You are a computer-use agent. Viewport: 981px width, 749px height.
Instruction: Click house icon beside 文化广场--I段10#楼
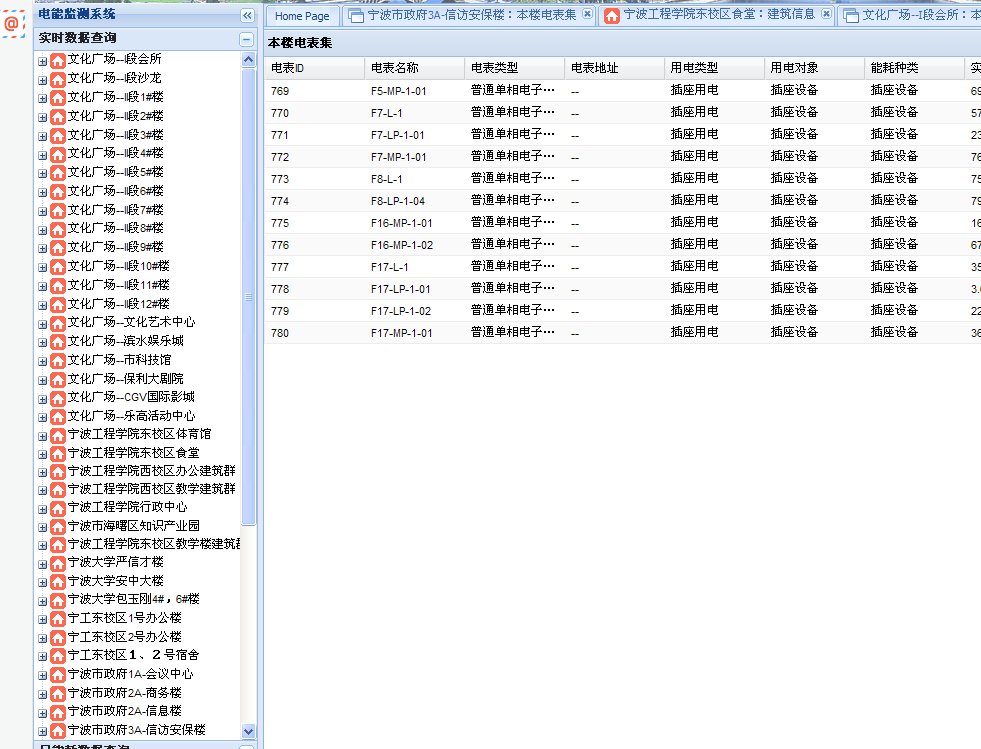[x=58, y=267]
